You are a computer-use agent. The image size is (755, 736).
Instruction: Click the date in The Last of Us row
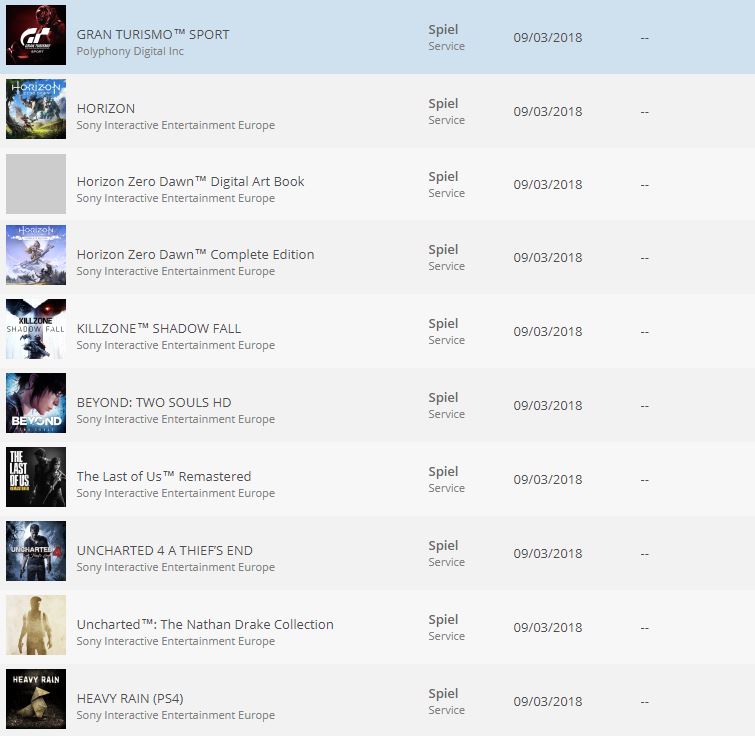547,479
